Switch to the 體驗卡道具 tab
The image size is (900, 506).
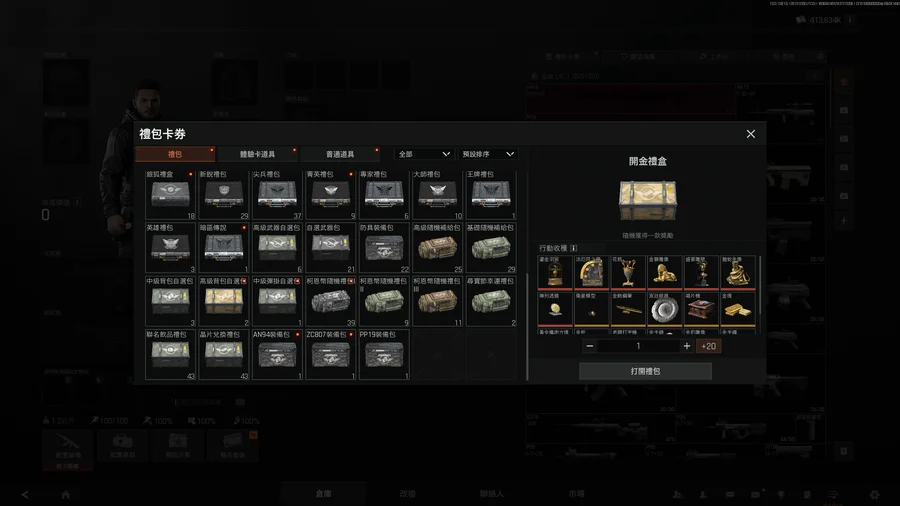pos(257,154)
